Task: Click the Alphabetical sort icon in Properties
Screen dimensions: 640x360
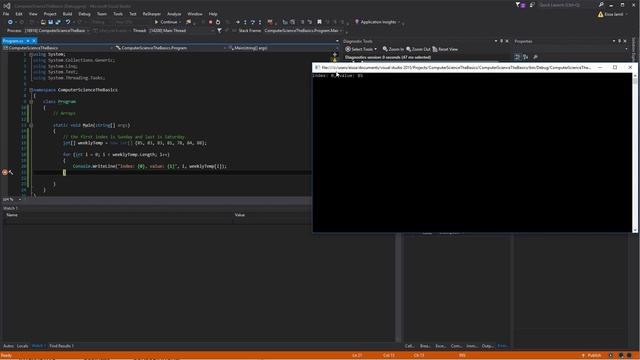Action: pyautogui.click(x=526, y=57)
